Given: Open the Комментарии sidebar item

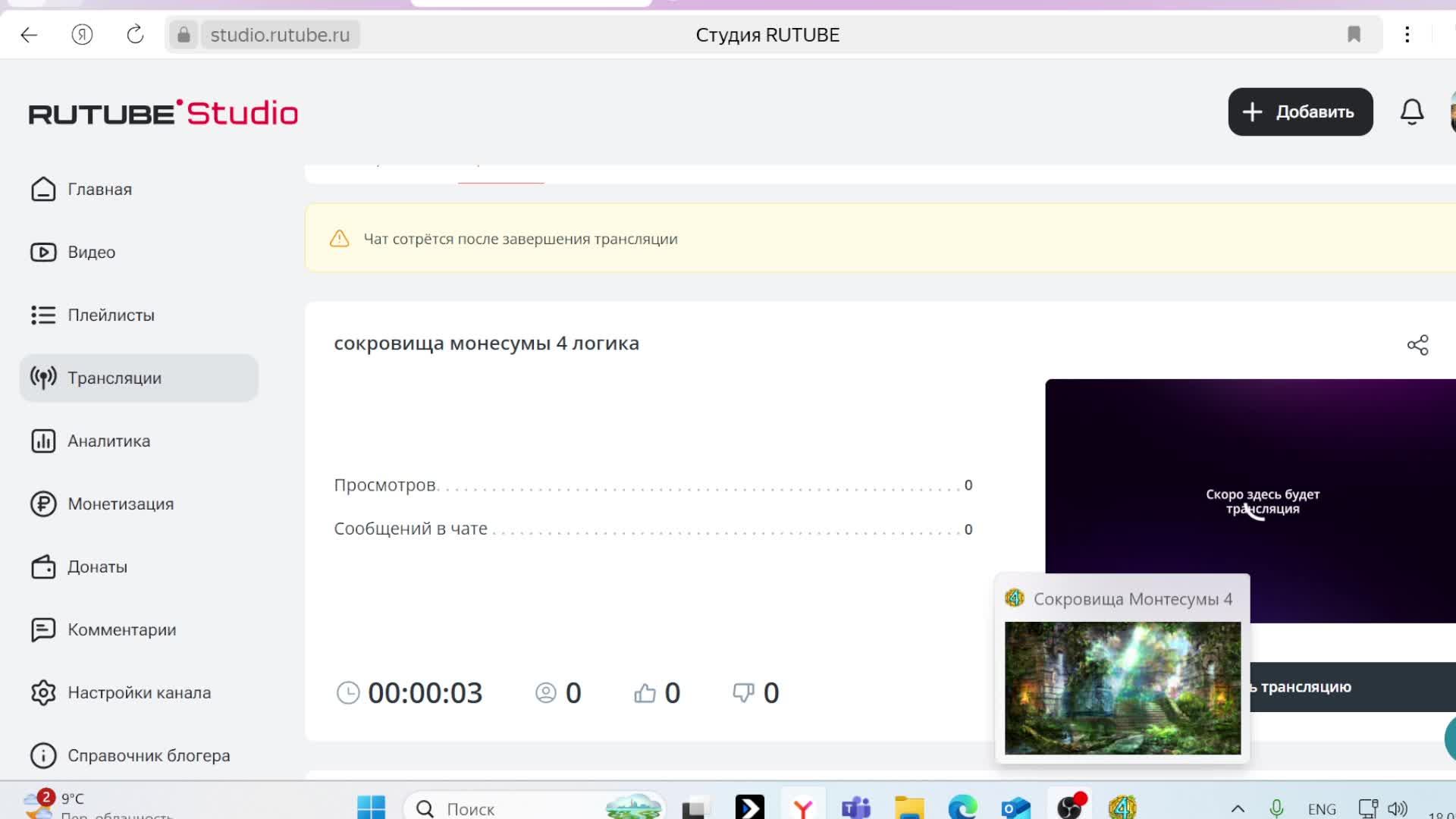Looking at the screenshot, I should [139, 630].
